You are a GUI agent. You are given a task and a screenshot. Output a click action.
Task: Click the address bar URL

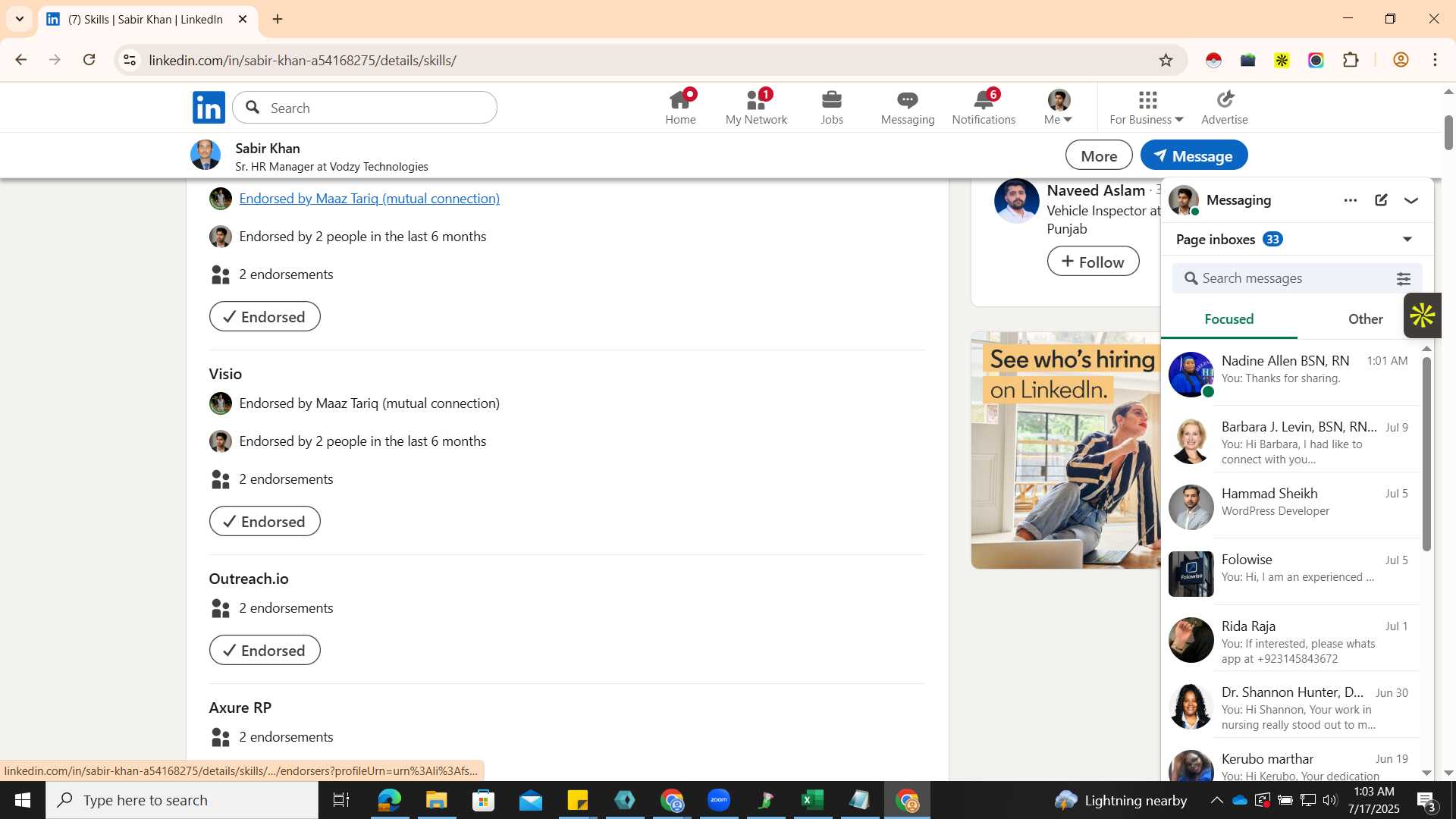(303, 60)
